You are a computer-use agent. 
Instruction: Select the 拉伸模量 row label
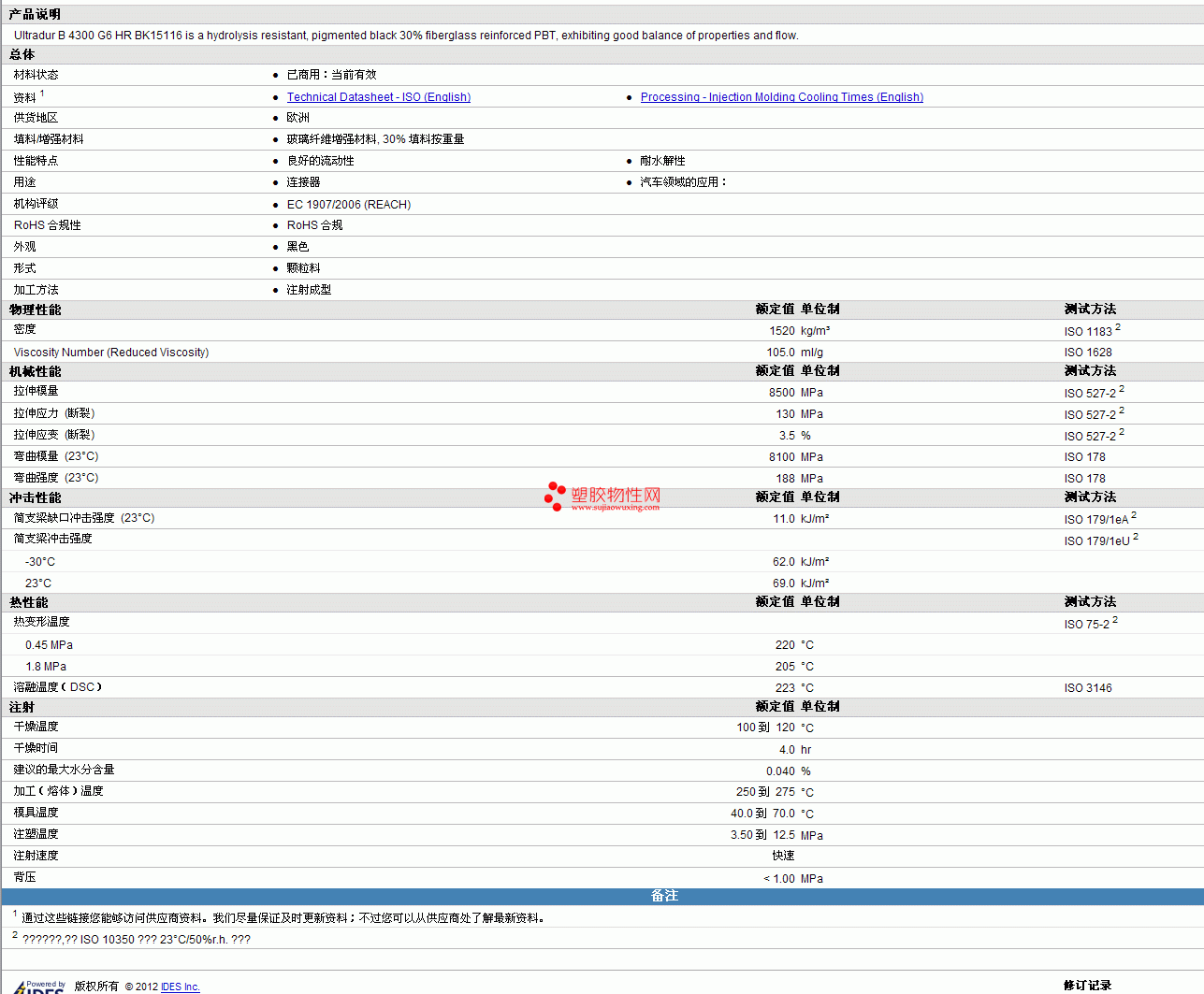pyautogui.click(x=36, y=391)
